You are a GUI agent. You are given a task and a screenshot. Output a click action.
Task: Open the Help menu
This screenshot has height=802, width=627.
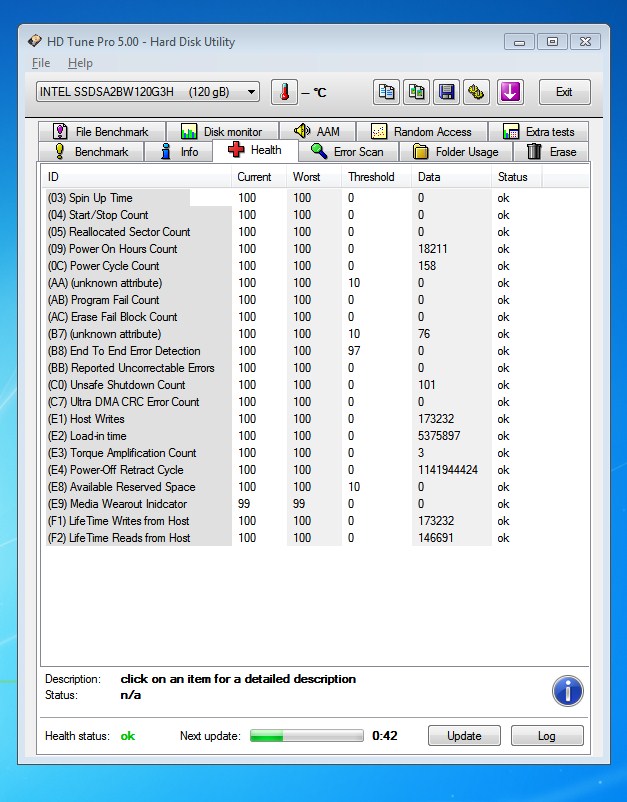80,63
